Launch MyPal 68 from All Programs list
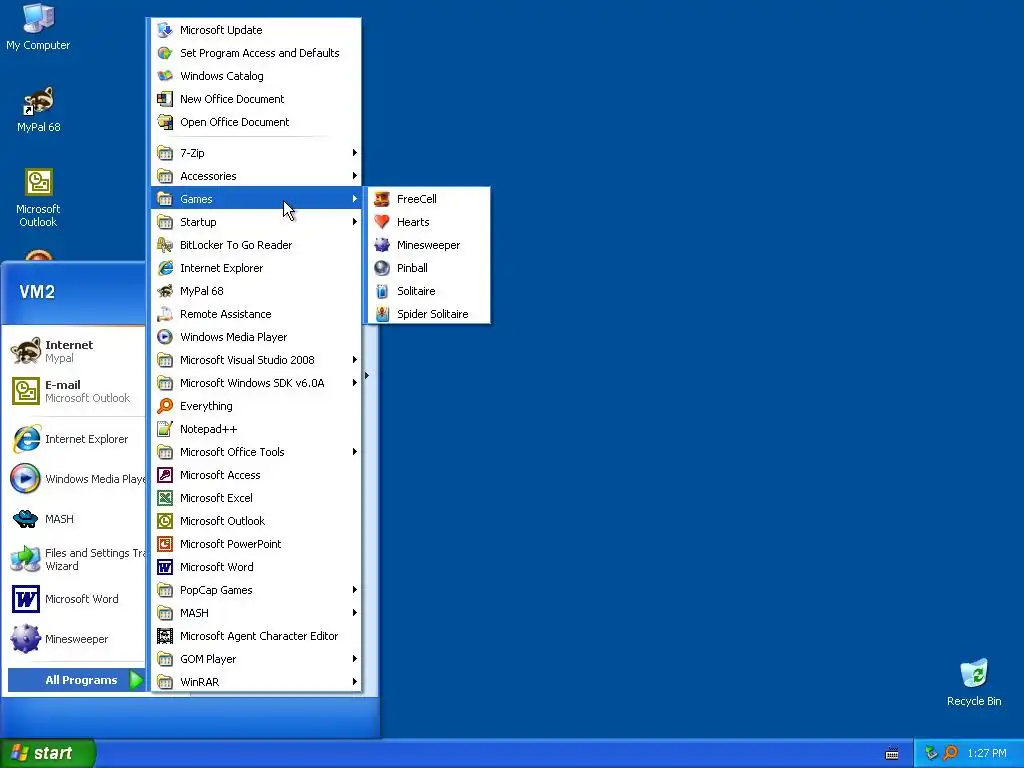This screenshot has height=768, width=1024. pos(256,291)
